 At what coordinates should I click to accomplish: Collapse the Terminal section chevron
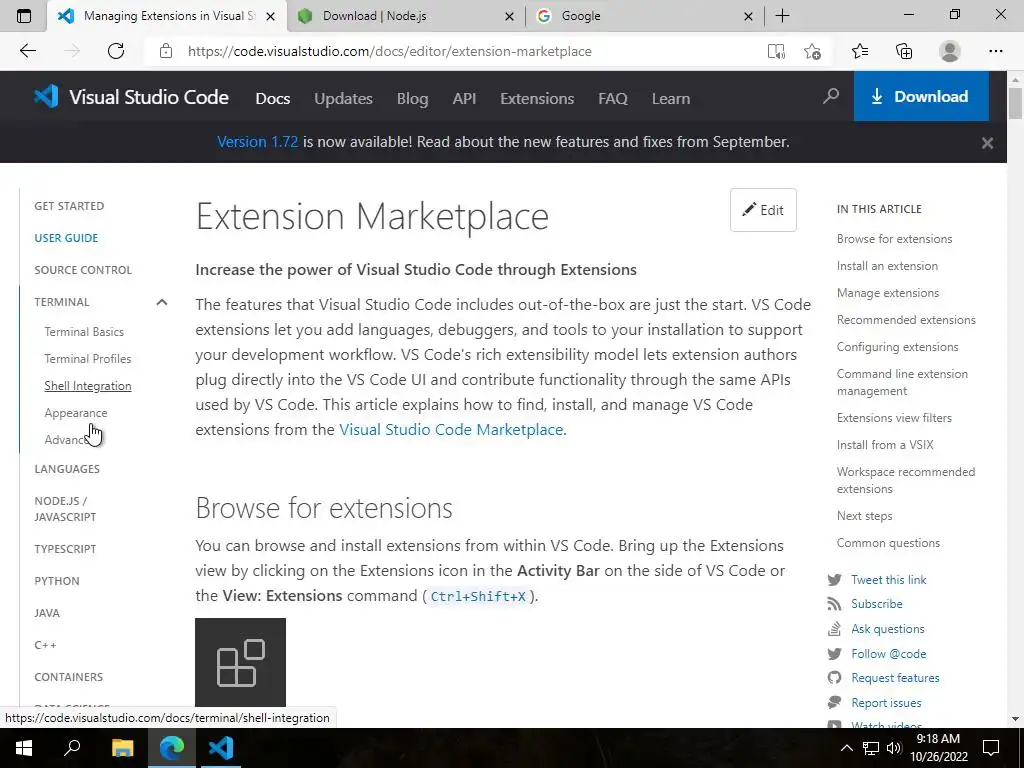tap(162, 302)
